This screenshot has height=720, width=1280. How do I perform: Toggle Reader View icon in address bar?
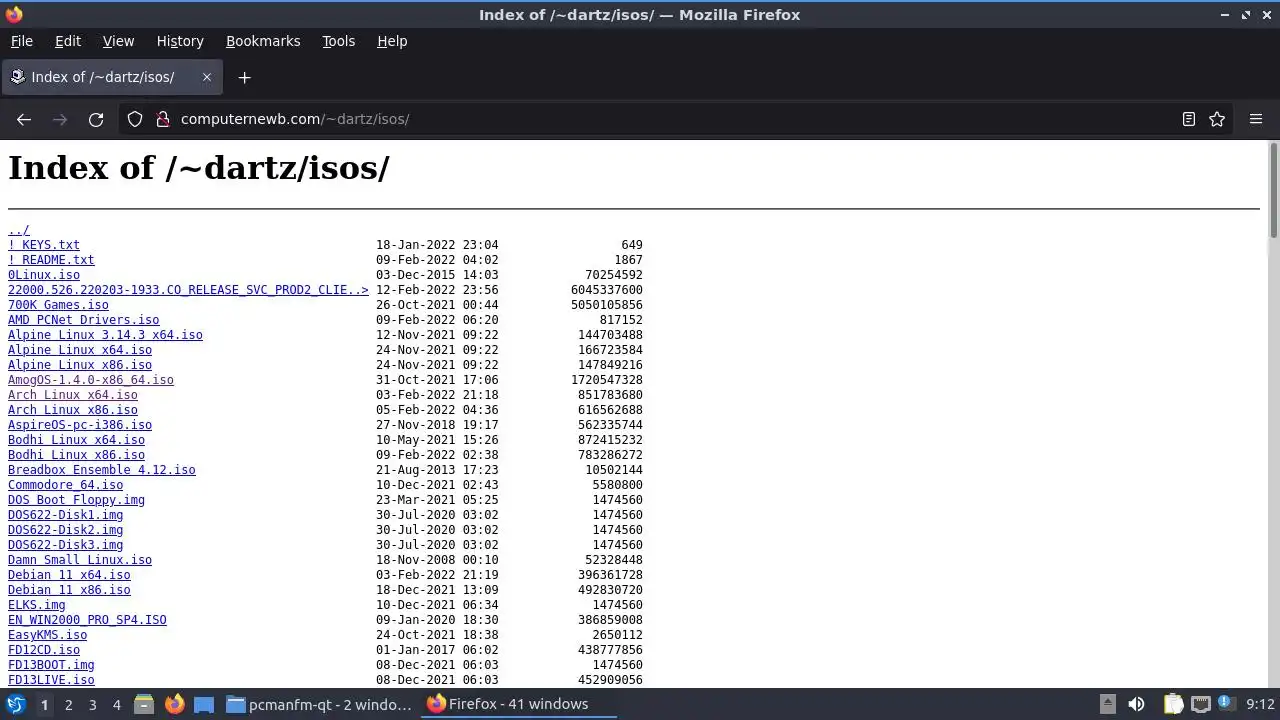[x=1189, y=119]
